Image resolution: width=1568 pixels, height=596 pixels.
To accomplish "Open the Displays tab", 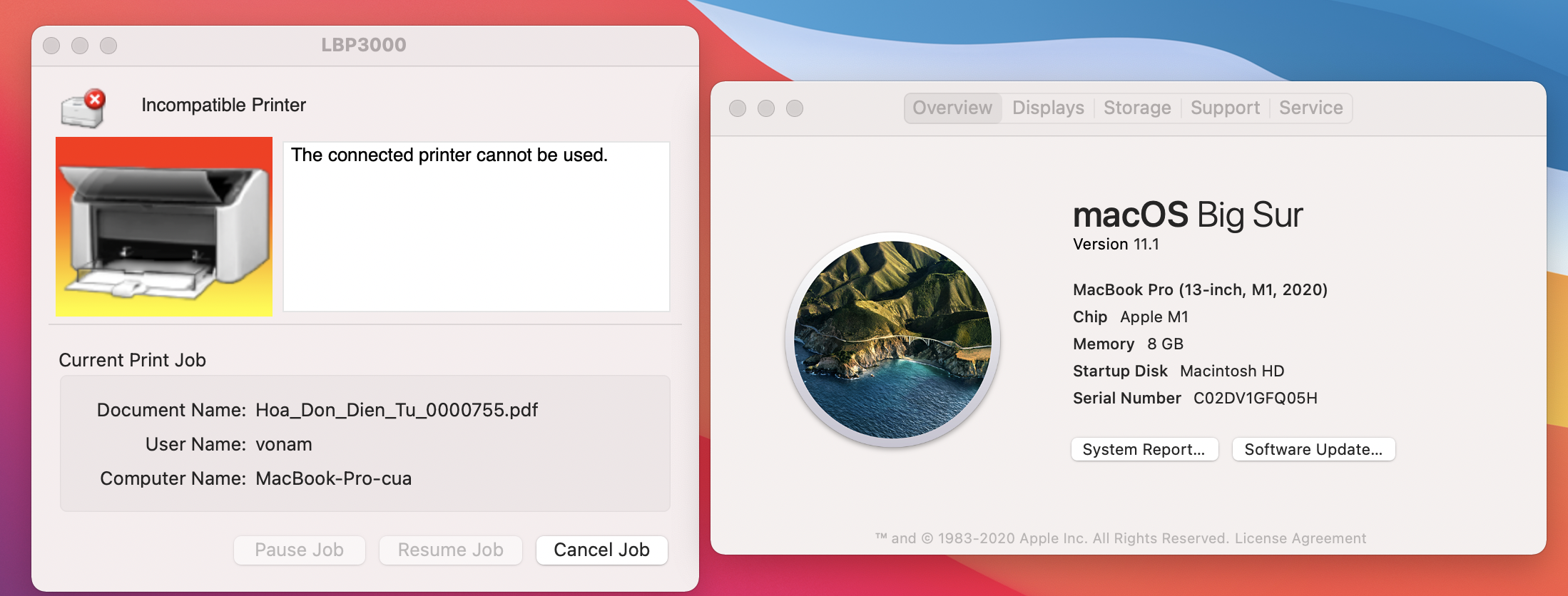I will pos(1048,108).
